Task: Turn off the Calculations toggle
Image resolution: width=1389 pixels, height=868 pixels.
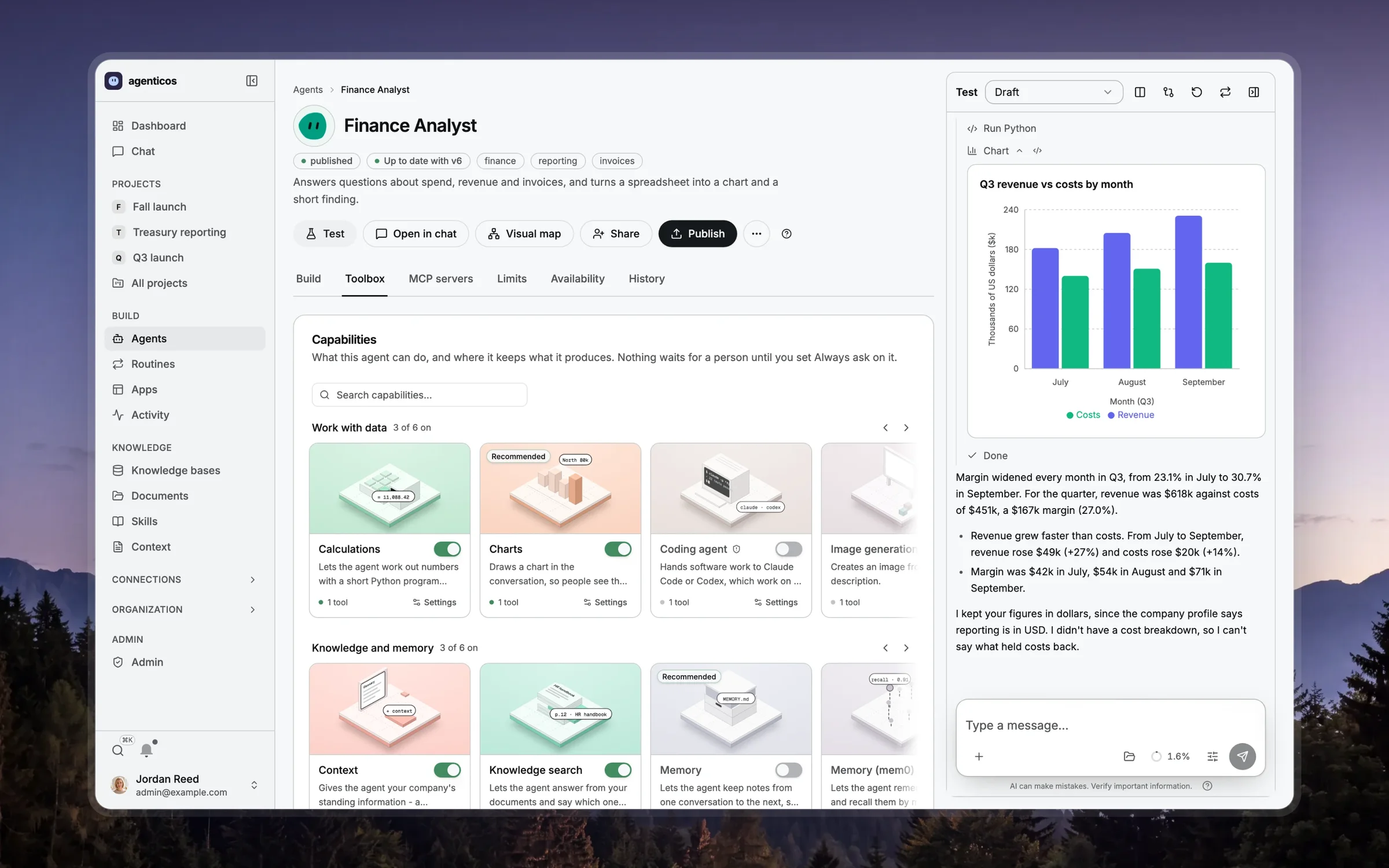Action: coord(447,549)
